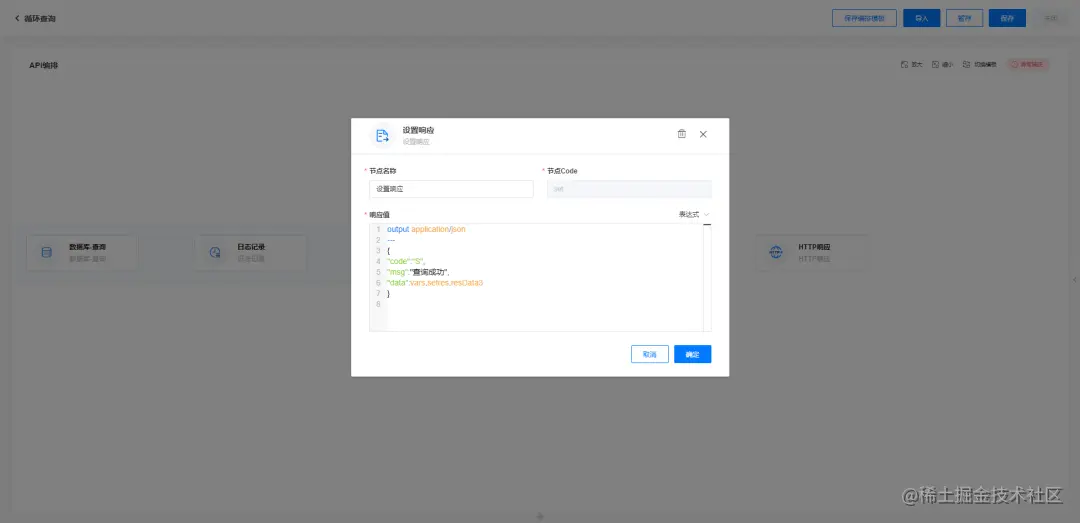The image size is (1080, 523).
Task: Click the 日志记录 node log icon
Action: 215,252
